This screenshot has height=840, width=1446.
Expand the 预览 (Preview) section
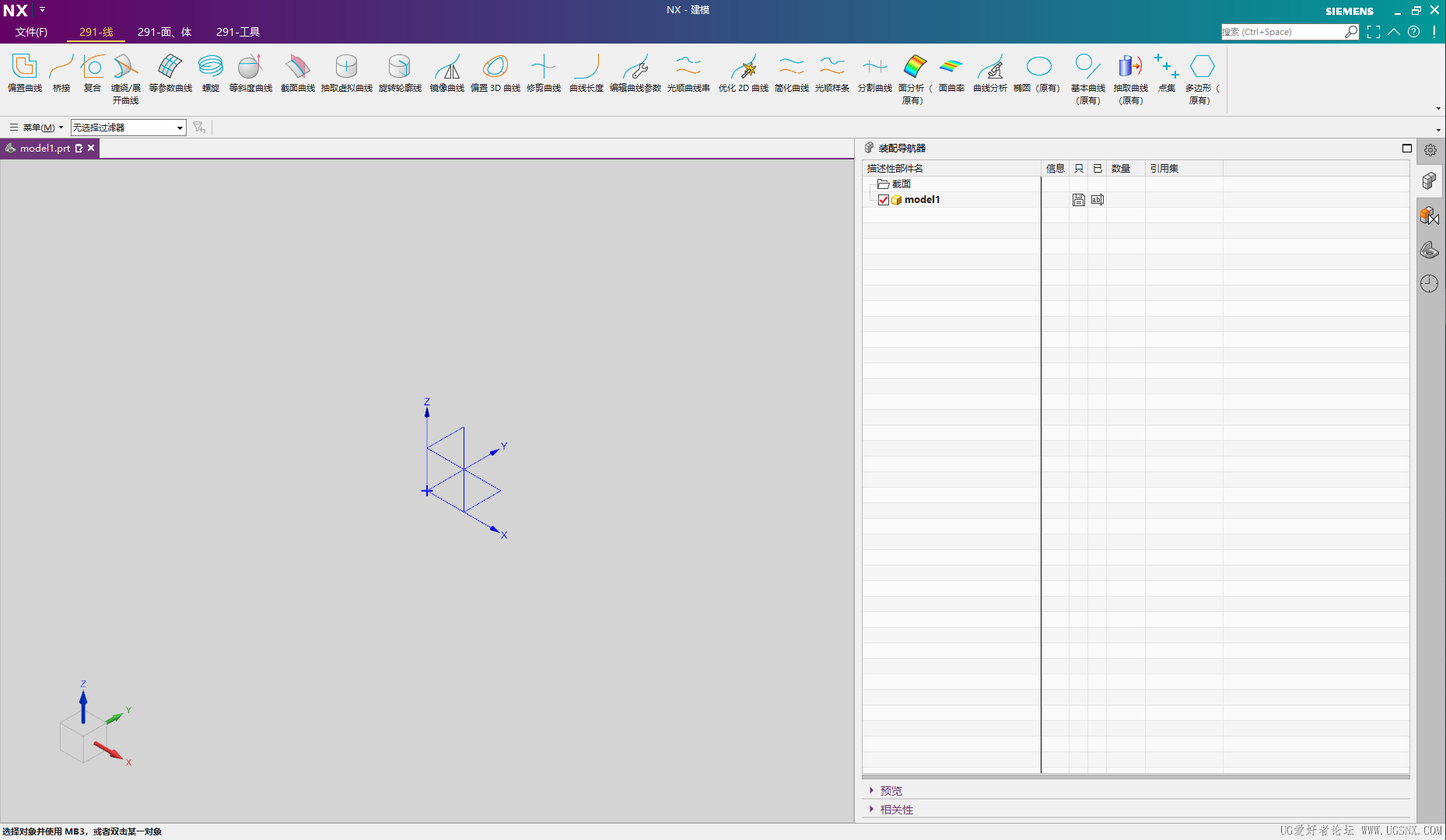[891, 791]
